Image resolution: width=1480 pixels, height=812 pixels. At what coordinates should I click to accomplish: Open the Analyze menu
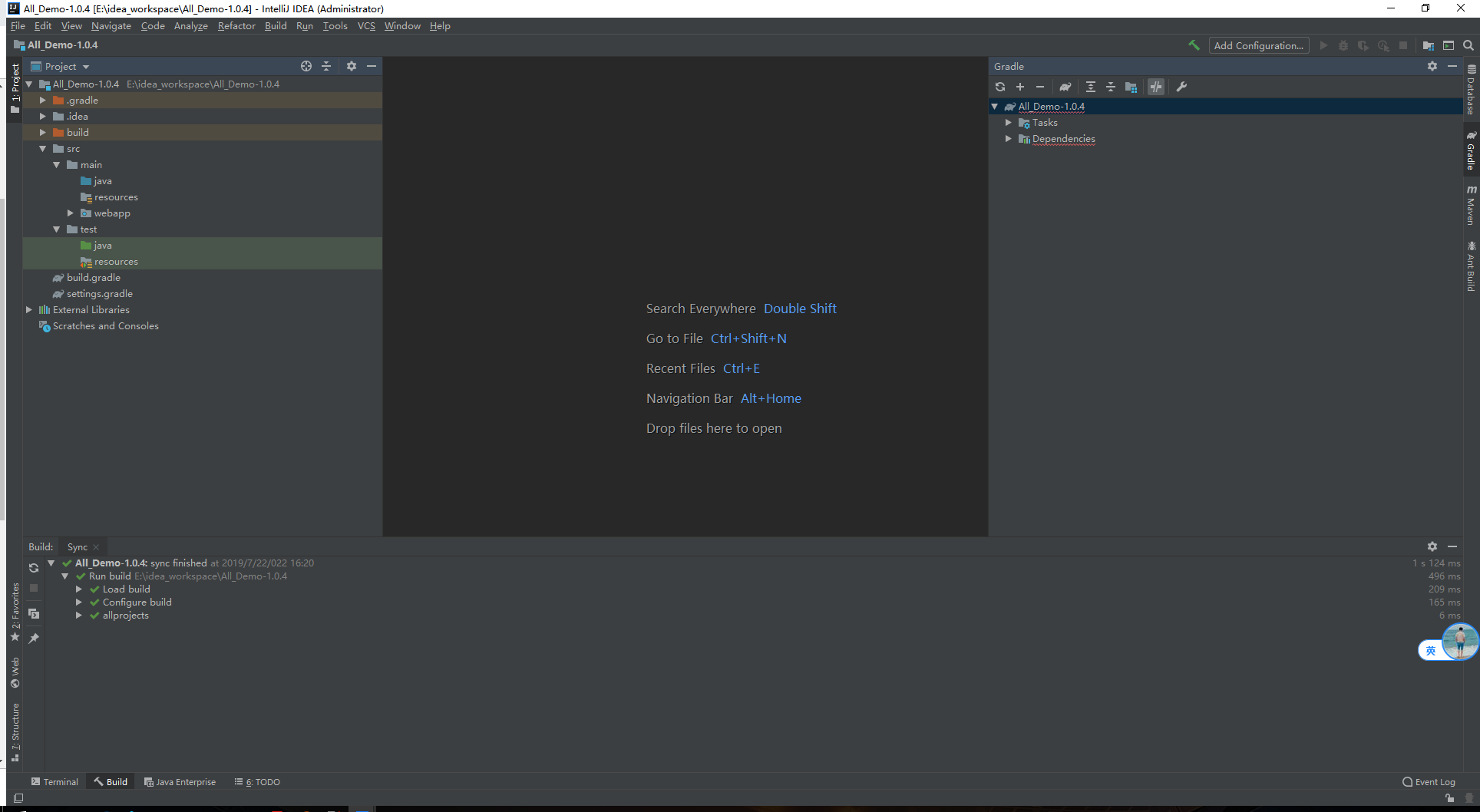191,26
